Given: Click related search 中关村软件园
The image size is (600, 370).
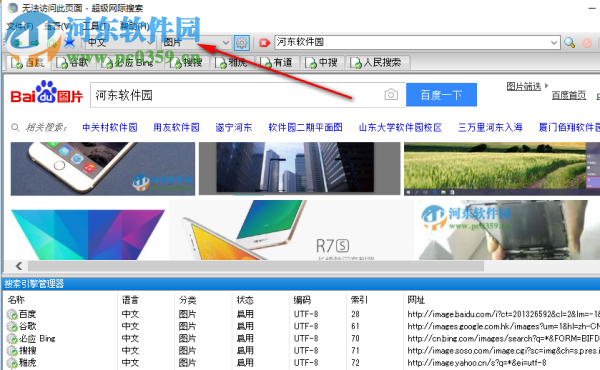Looking at the screenshot, I should pos(110,127).
